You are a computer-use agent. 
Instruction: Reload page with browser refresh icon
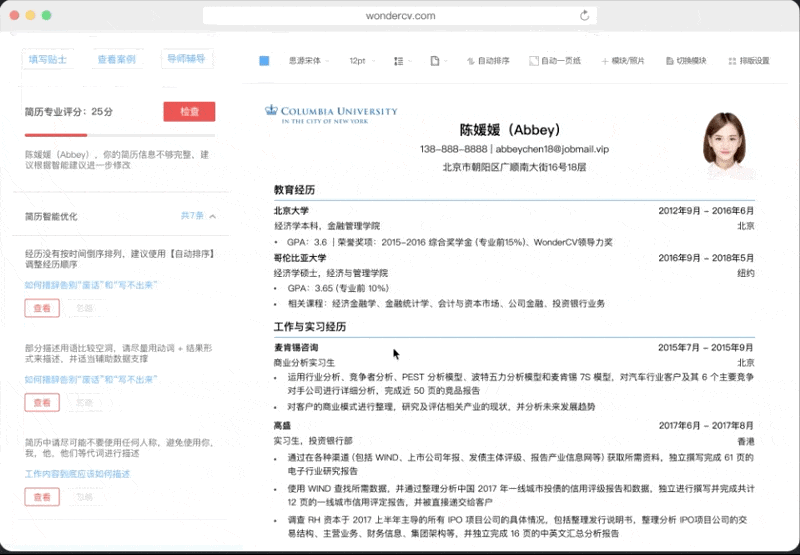point(585,15)
